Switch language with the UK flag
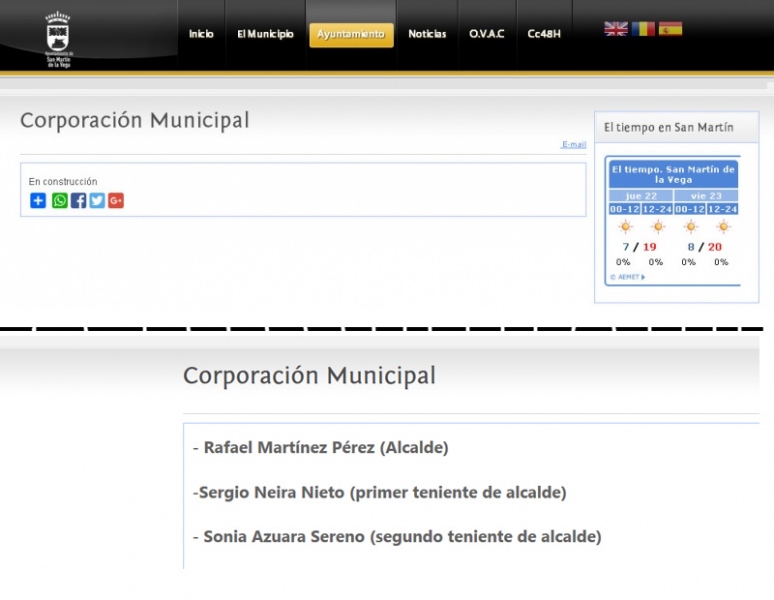Screen dimensions: 774x600 coord(616,29)
